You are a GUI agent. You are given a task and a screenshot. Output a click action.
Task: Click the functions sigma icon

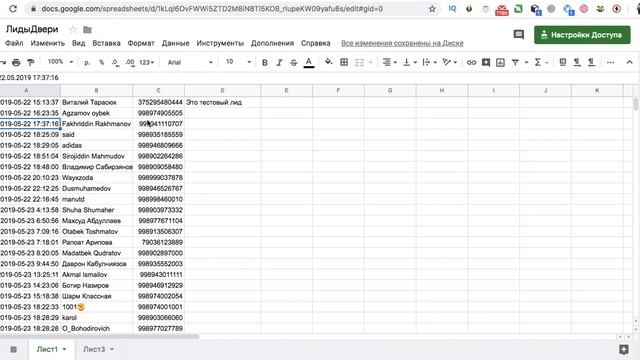click(x=538, y=62)
